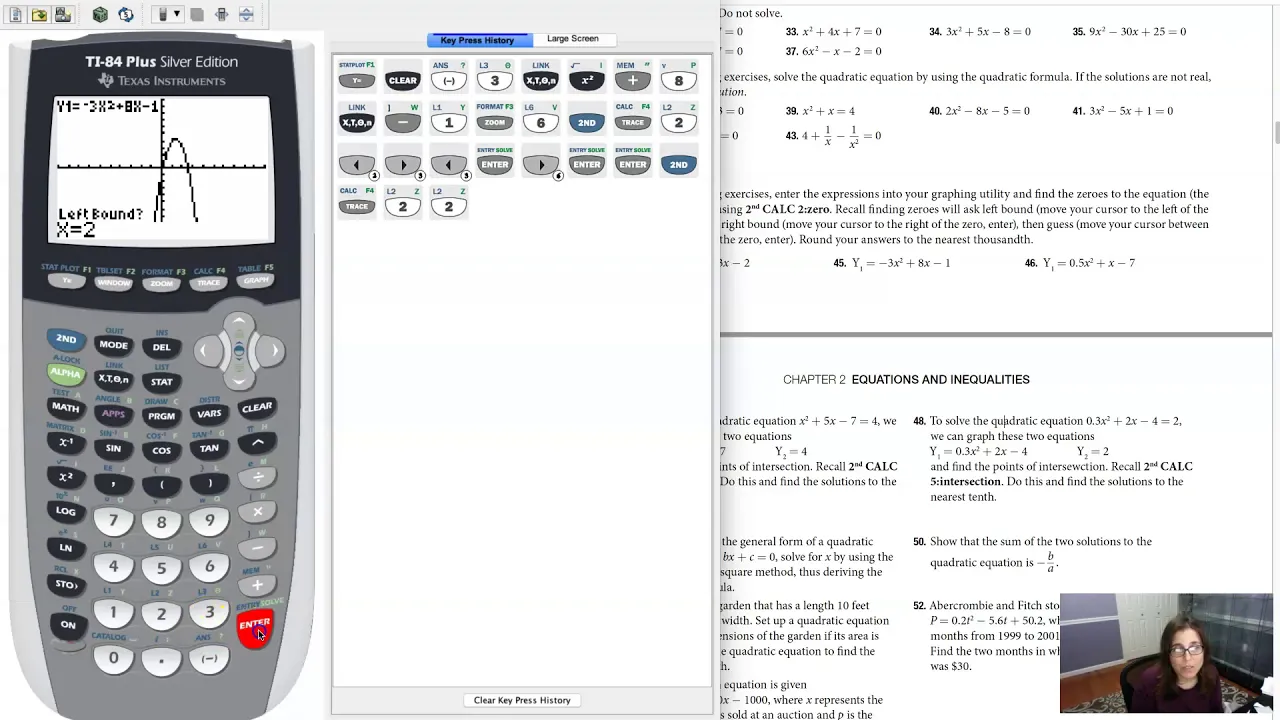Click the x⁻¹ inverse key
The height and width of the screenshot is (720, 1280).
[x=66, y=442]
